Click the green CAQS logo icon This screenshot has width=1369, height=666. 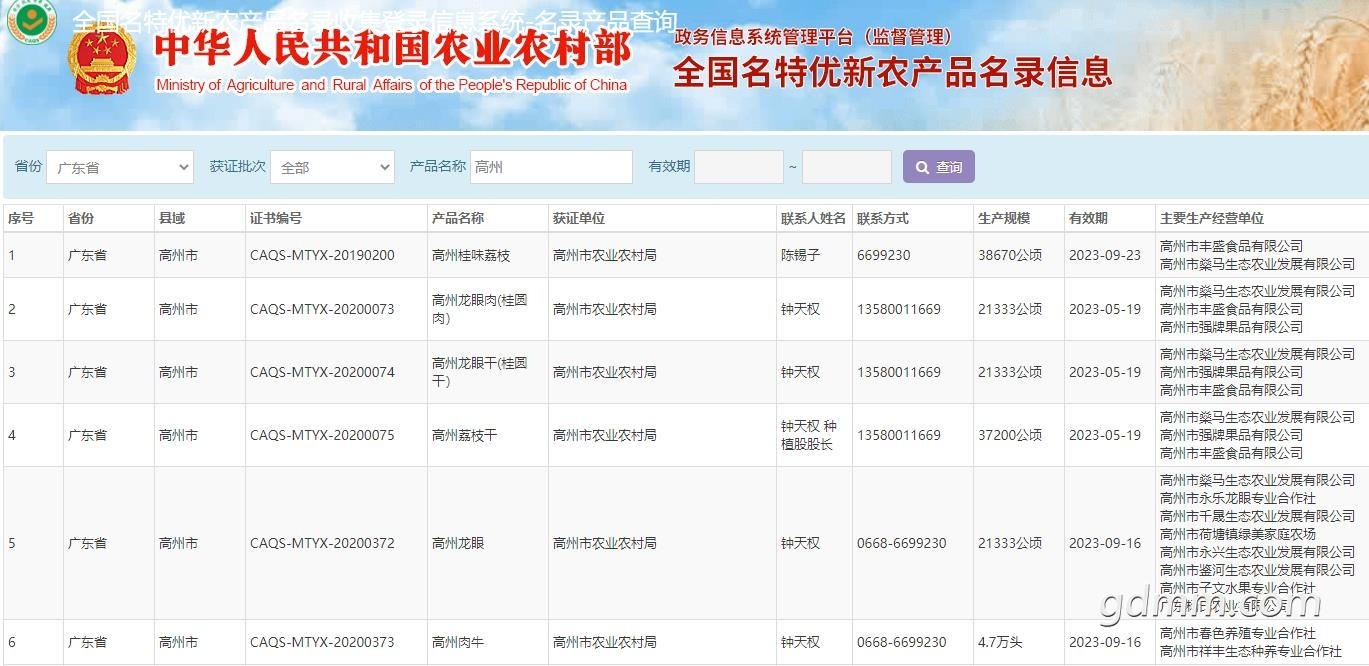[31, 23]
